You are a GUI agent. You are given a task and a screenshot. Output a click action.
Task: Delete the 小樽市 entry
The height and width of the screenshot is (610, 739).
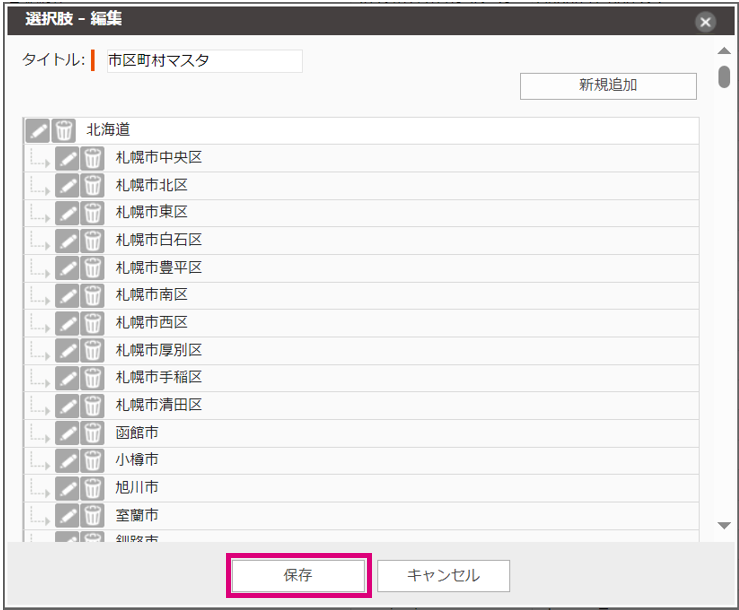pos(92,461)
